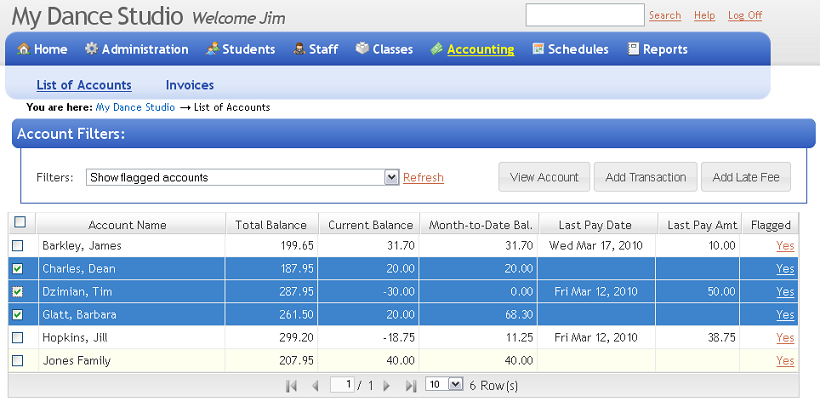Click the Home house icon
The height and width of the screenshot is (402, 820).
tap(23, 49)
